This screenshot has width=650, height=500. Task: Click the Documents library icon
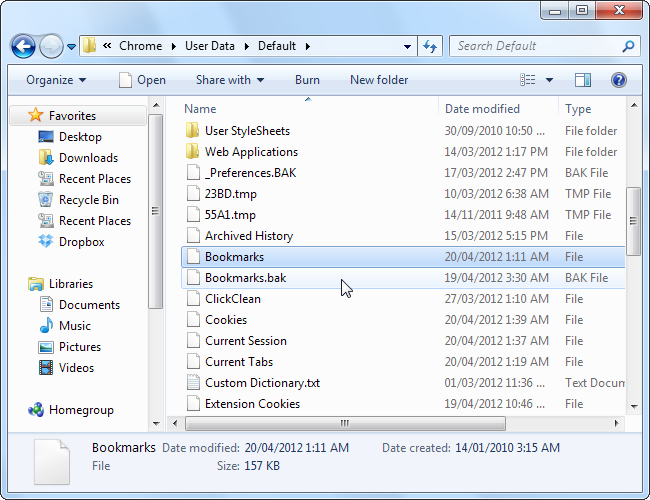(46, 304)
